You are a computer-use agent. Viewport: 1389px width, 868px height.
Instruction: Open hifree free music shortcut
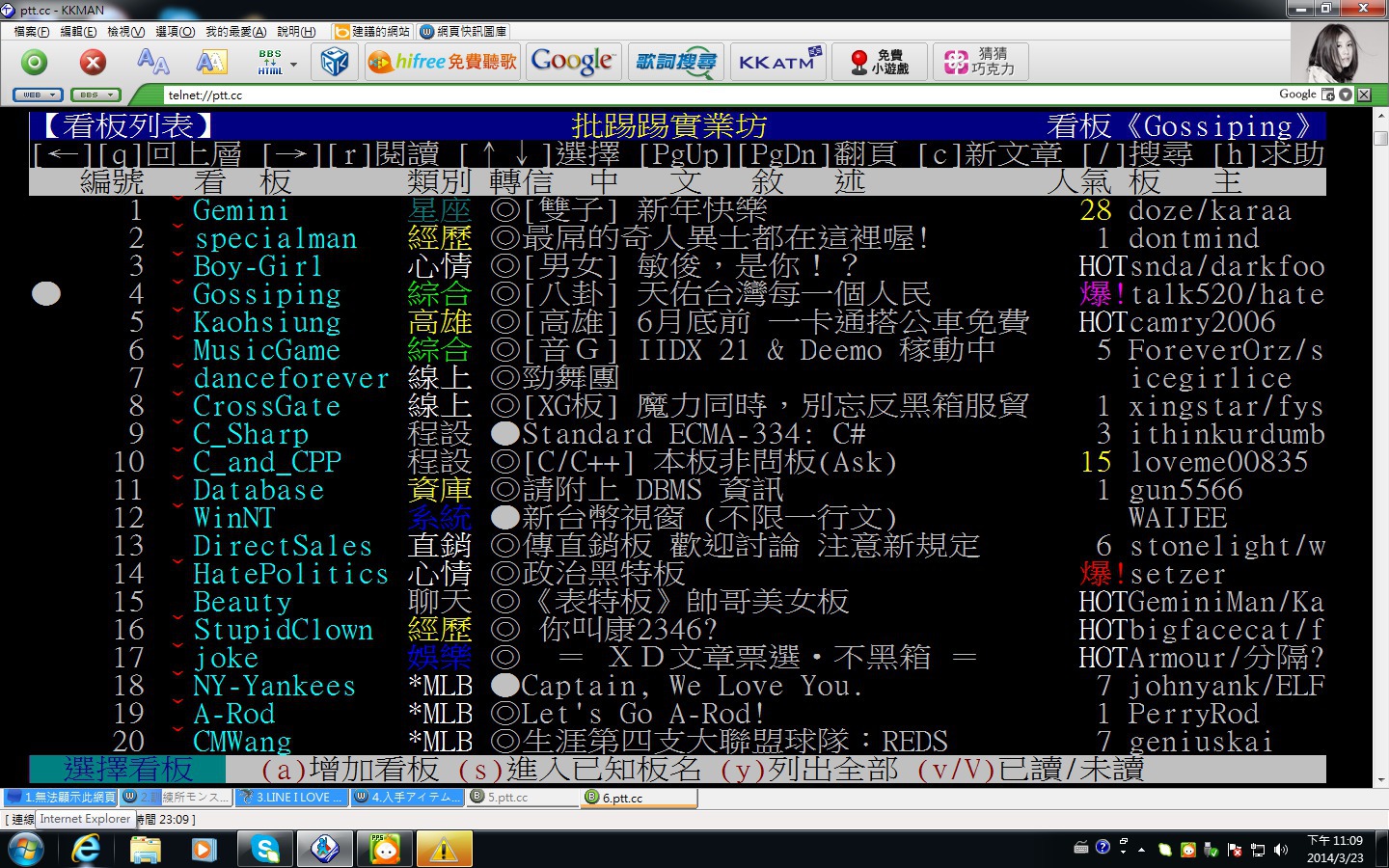tap(444, 62)
